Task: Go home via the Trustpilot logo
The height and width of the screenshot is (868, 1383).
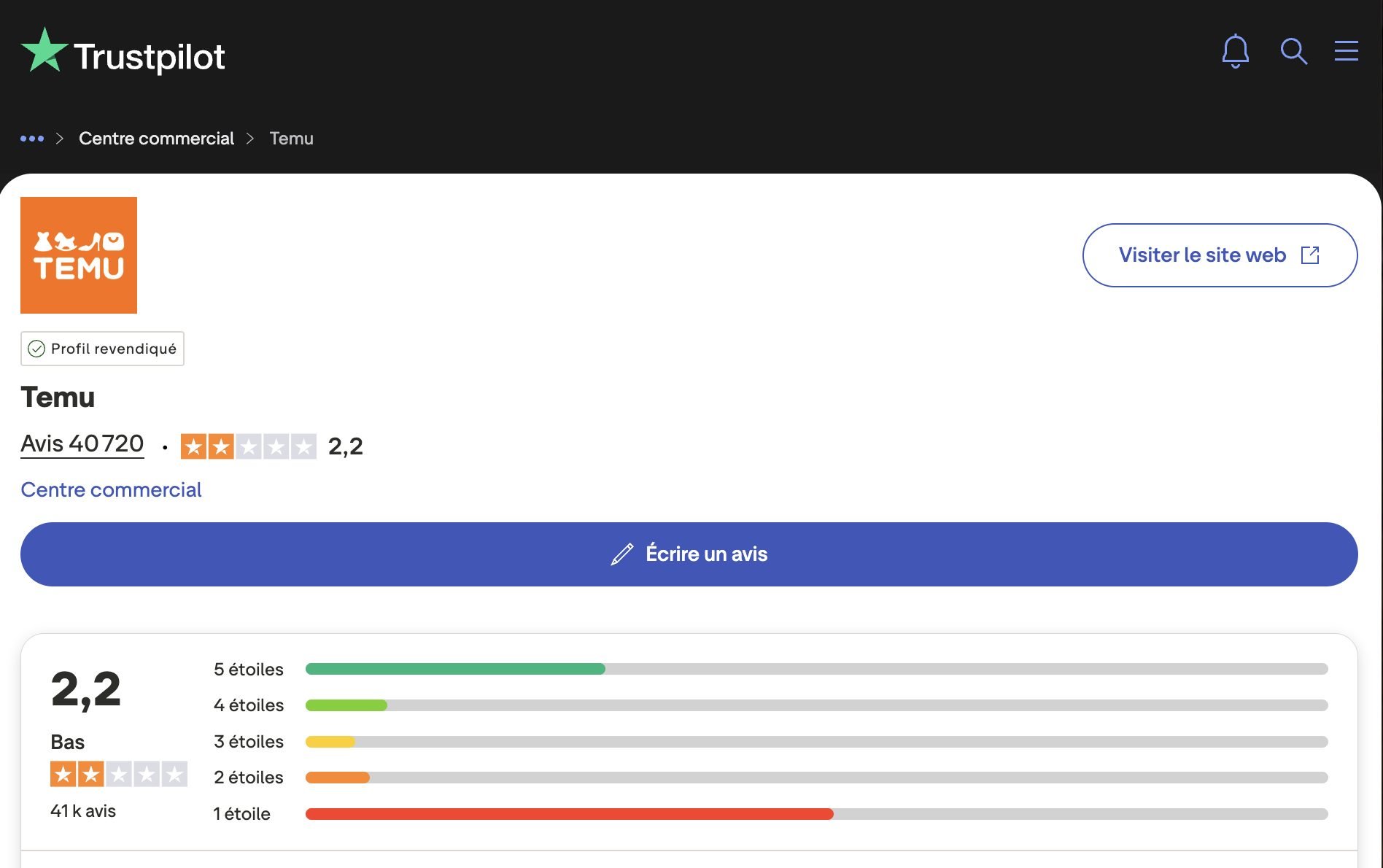Action: point(123,52)
